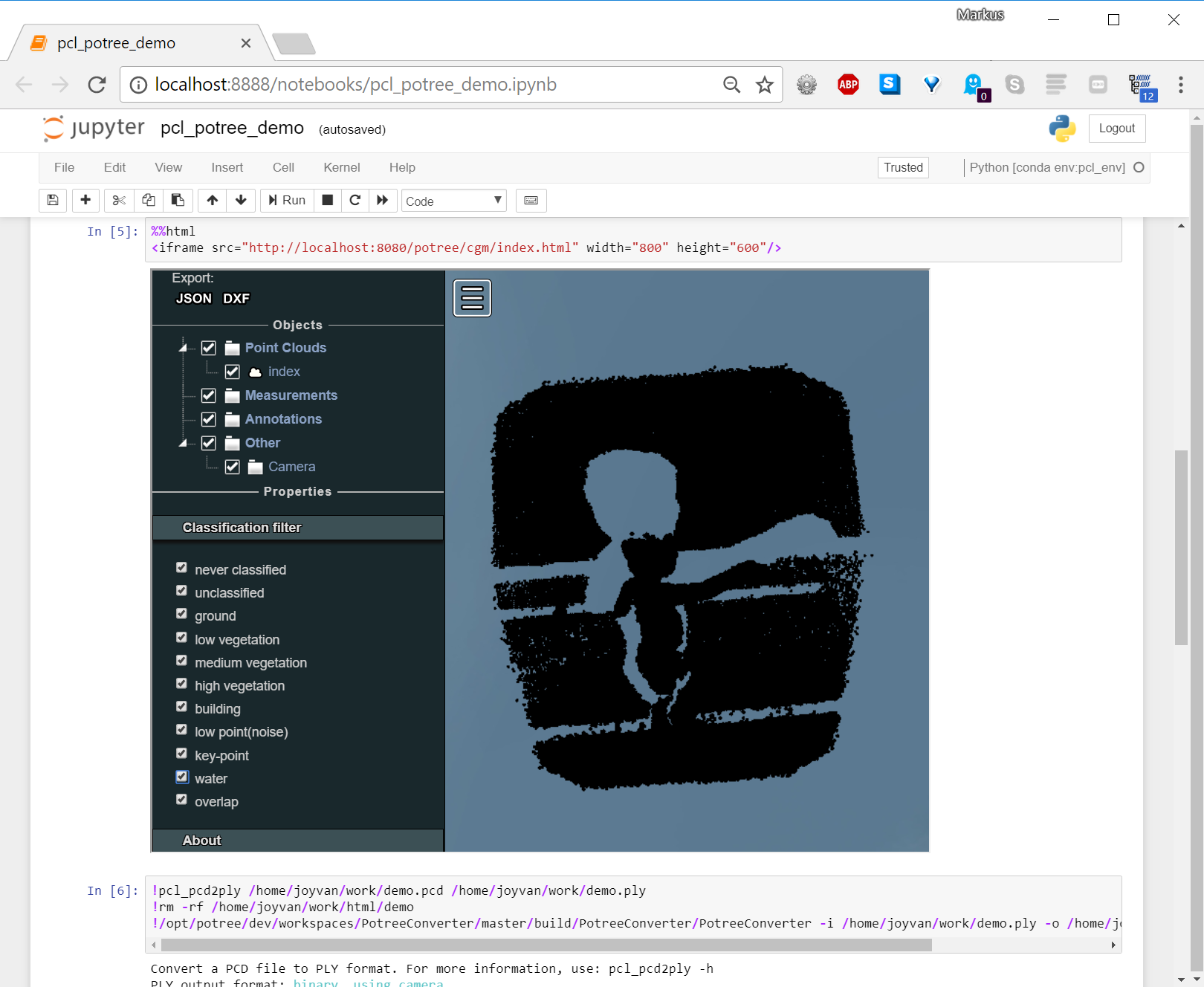Screen dimensions: 1204x987
Task: Uncheck the Measurements visibility checkbox
Action: [209, 395]
